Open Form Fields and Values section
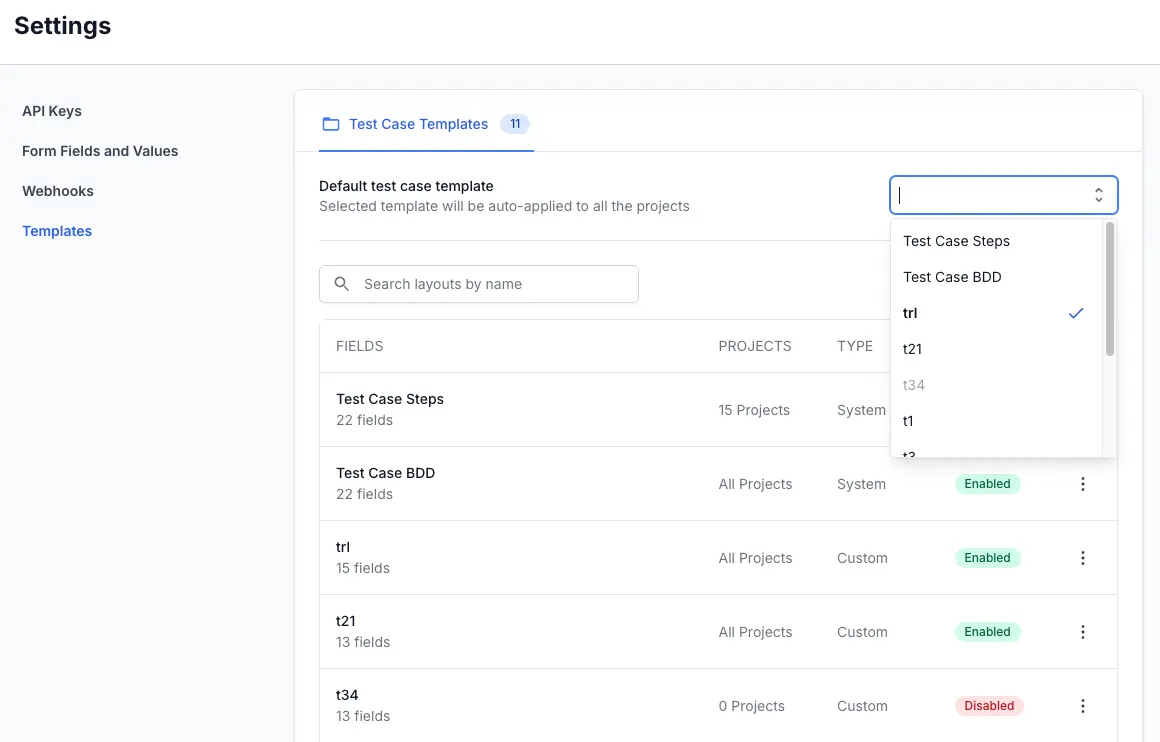The height and width of the screenshot is (742, 1160). 100,151
